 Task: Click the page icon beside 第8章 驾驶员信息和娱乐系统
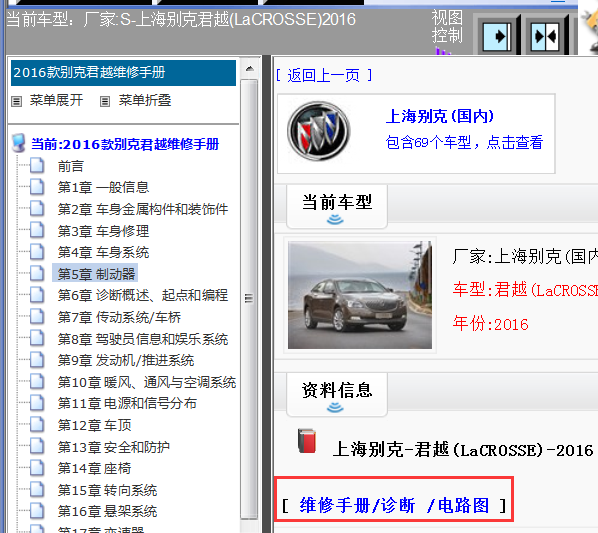pyautogui.click(x=37, y=338)
